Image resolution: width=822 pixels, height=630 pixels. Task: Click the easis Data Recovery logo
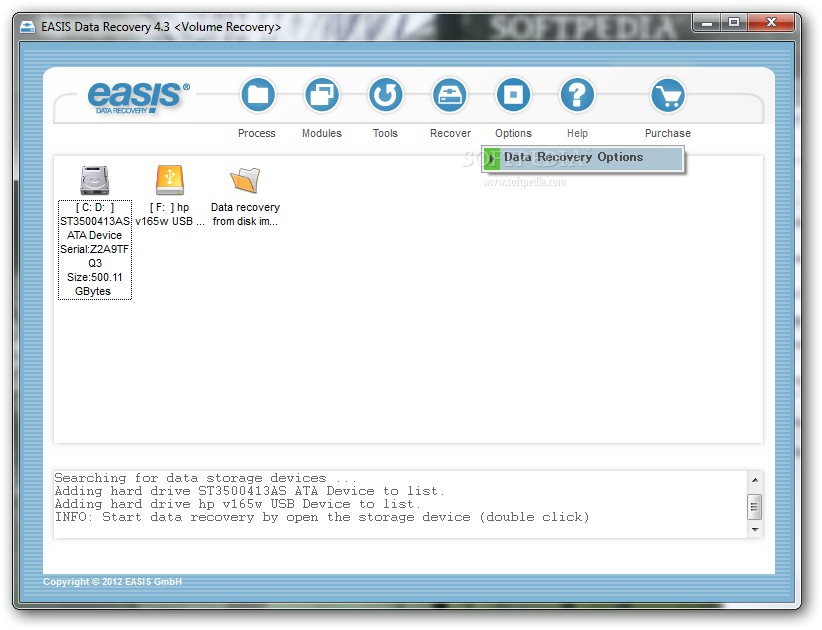138,97
